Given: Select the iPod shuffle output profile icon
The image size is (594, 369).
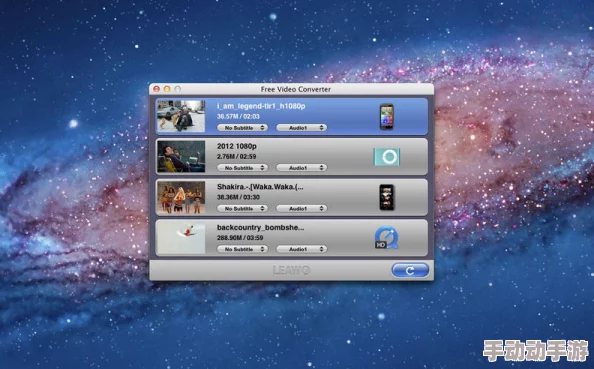Looking at the screenshot, I should pyautogui.click(x=387, y=157).
